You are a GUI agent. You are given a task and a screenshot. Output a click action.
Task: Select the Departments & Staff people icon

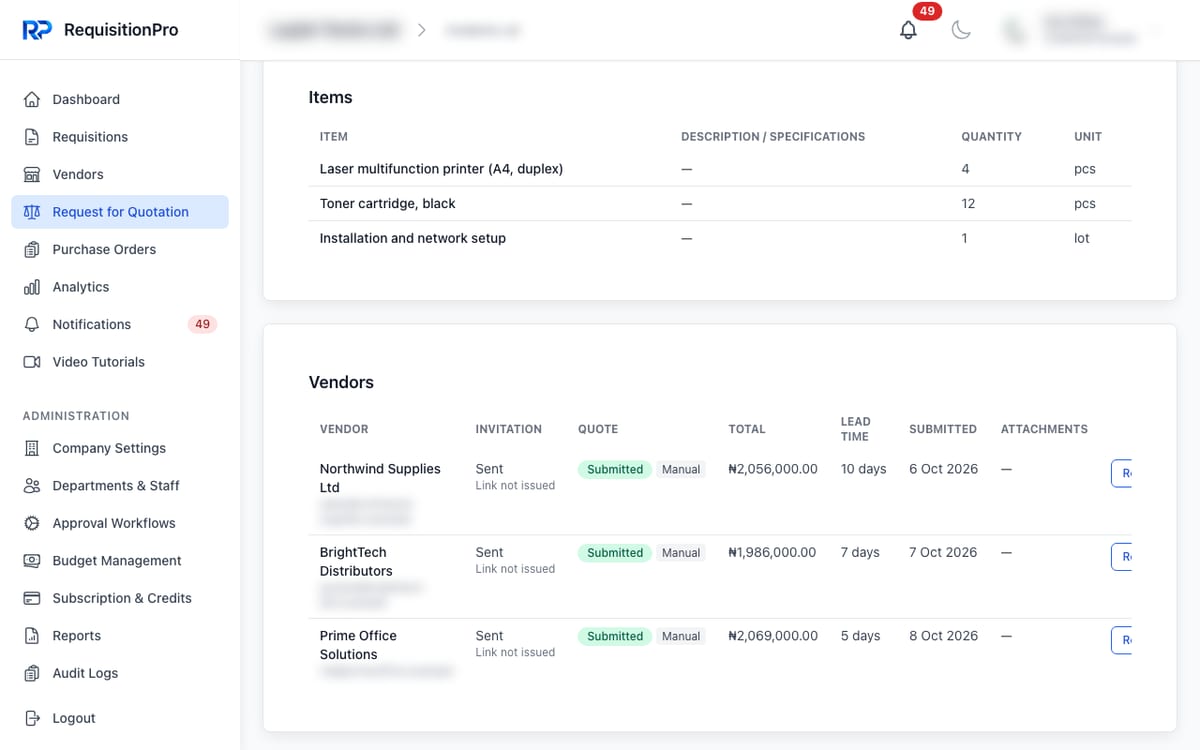(x=32, y=486)
